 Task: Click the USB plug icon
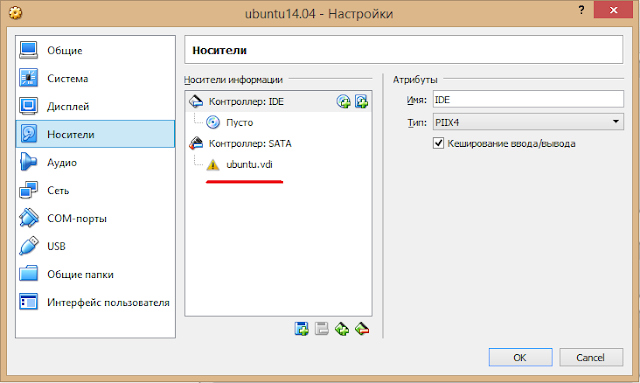pos(29,246)
